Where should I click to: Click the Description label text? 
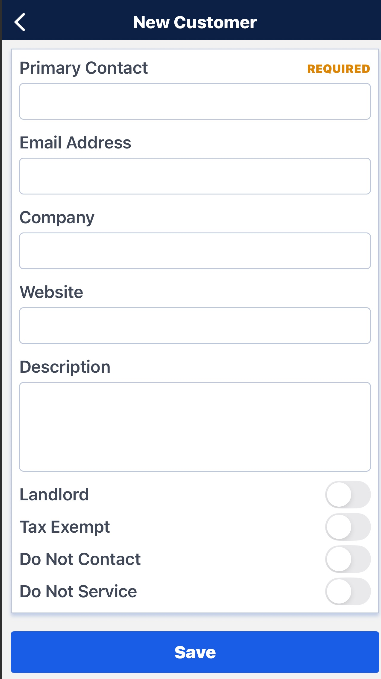[x=65, y=368]
